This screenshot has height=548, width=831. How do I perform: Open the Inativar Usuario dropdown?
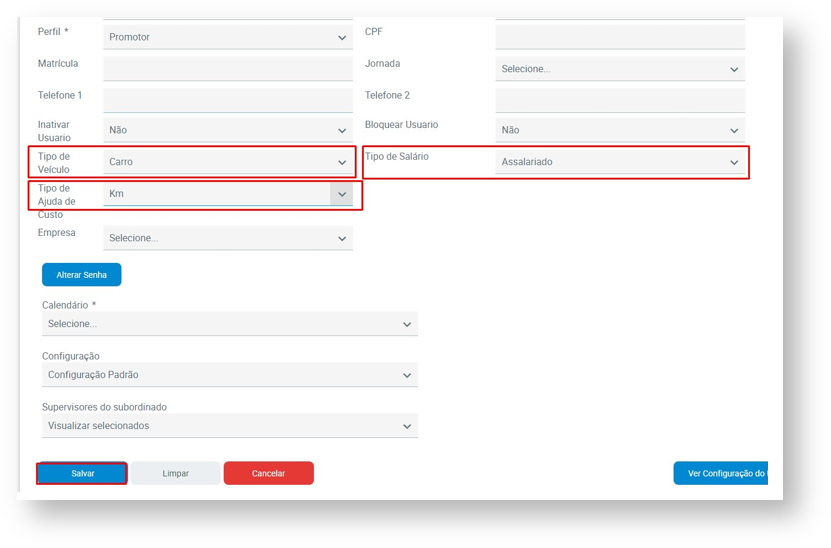tap(228, 130)
